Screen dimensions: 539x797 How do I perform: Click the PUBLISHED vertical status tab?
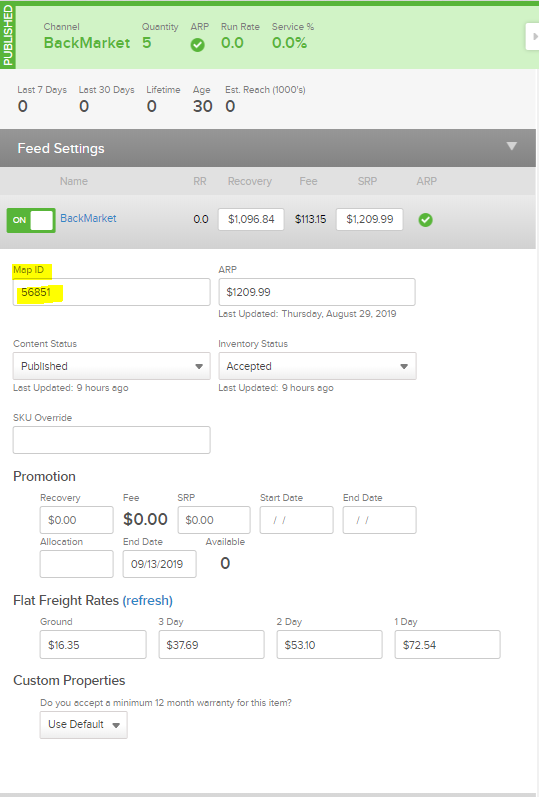pos(8,36)
